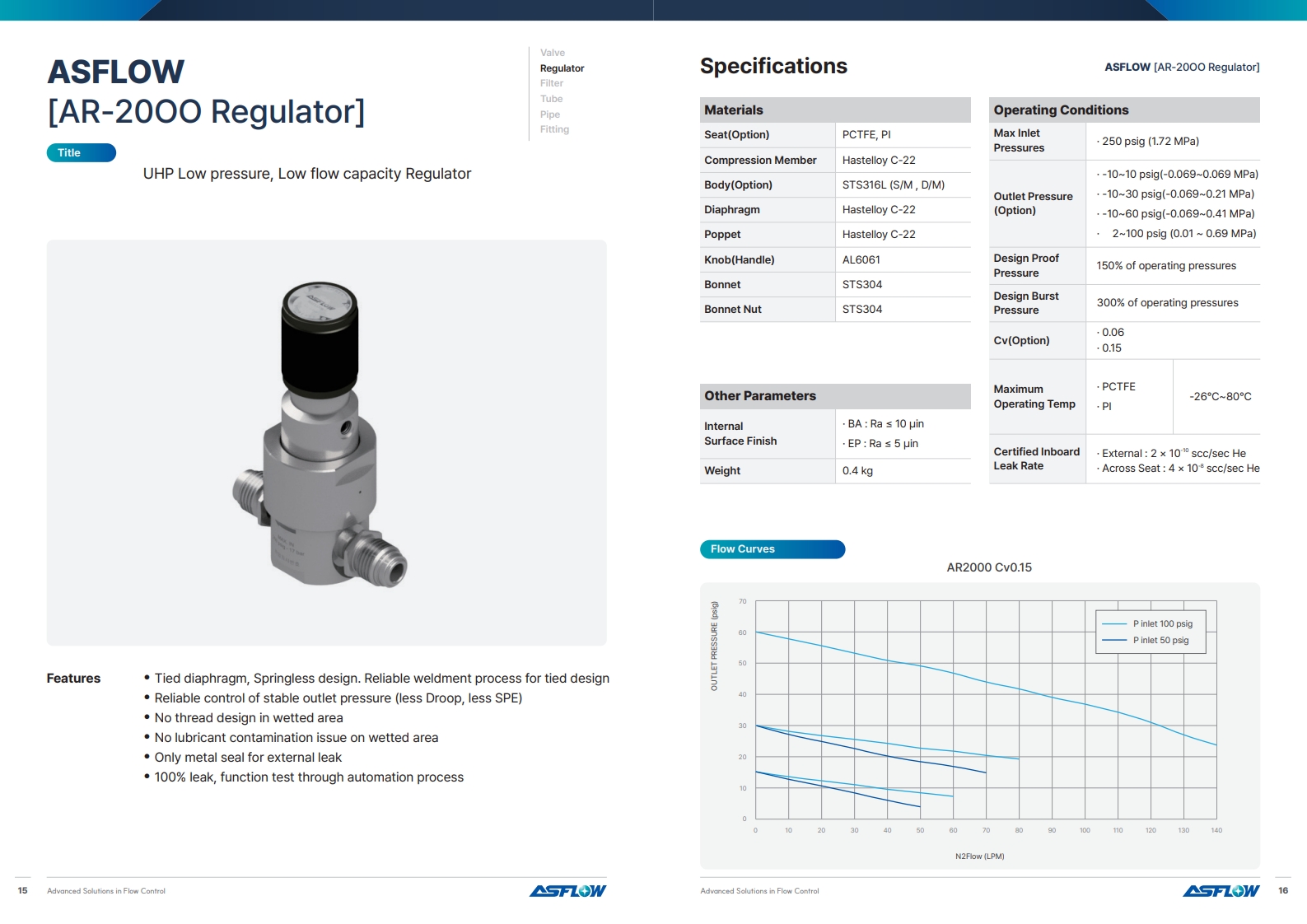Click the AR2000 Cv0.15 chart title
This screenshot has height=924, width=1307.
988,567
